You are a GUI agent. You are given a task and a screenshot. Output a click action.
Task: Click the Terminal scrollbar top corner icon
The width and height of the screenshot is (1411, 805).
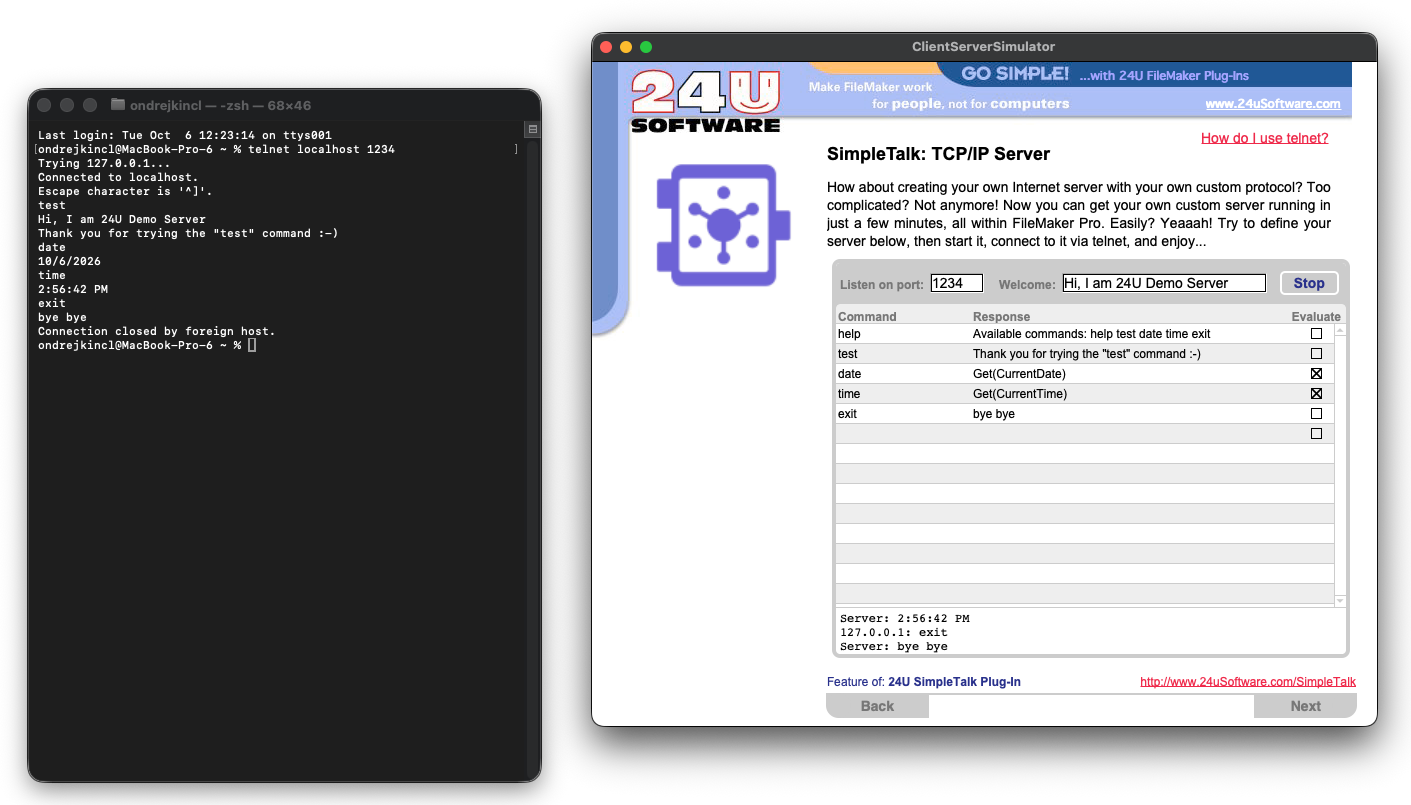pyautogui.click(x=533, y=129)
